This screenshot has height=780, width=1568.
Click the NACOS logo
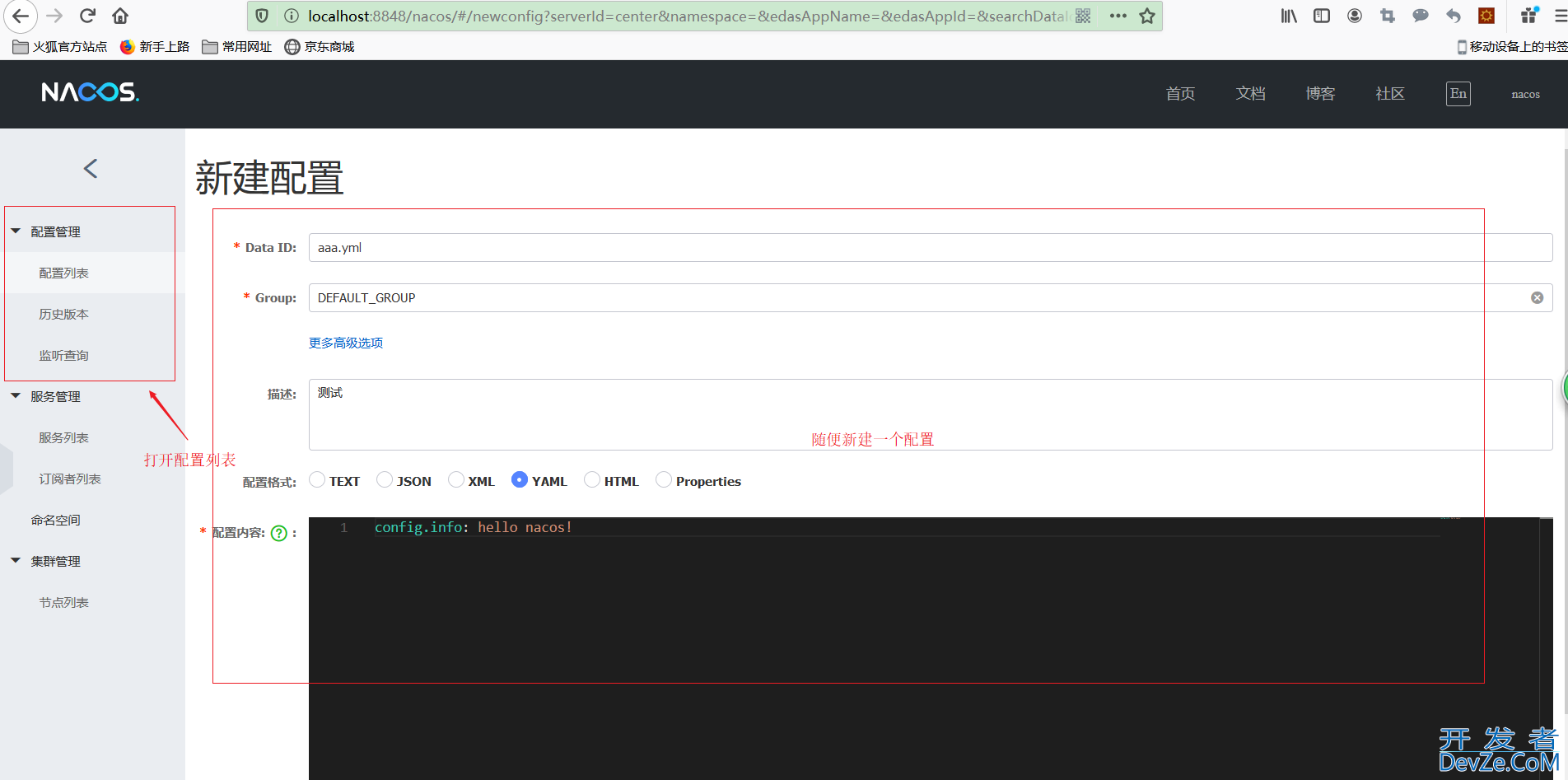click(91, 92)
